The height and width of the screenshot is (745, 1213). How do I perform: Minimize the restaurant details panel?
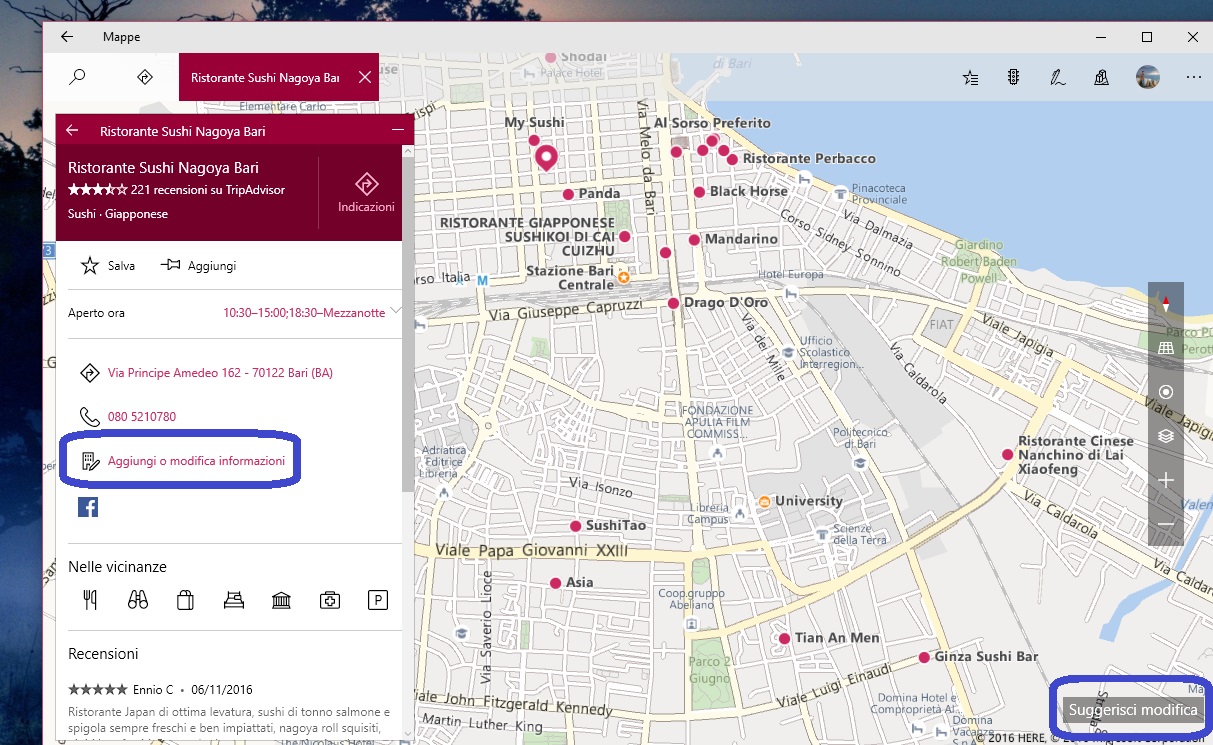tap(397, 131)
